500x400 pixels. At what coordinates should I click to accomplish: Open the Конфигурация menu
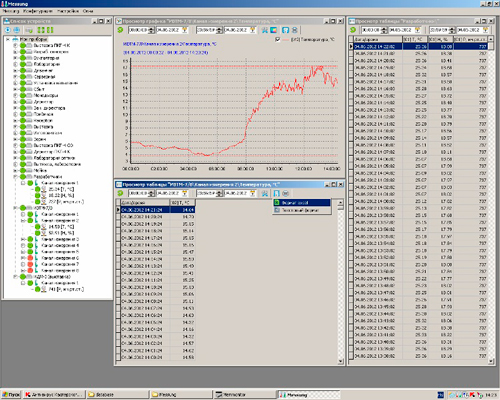click(x=38, y=11)
